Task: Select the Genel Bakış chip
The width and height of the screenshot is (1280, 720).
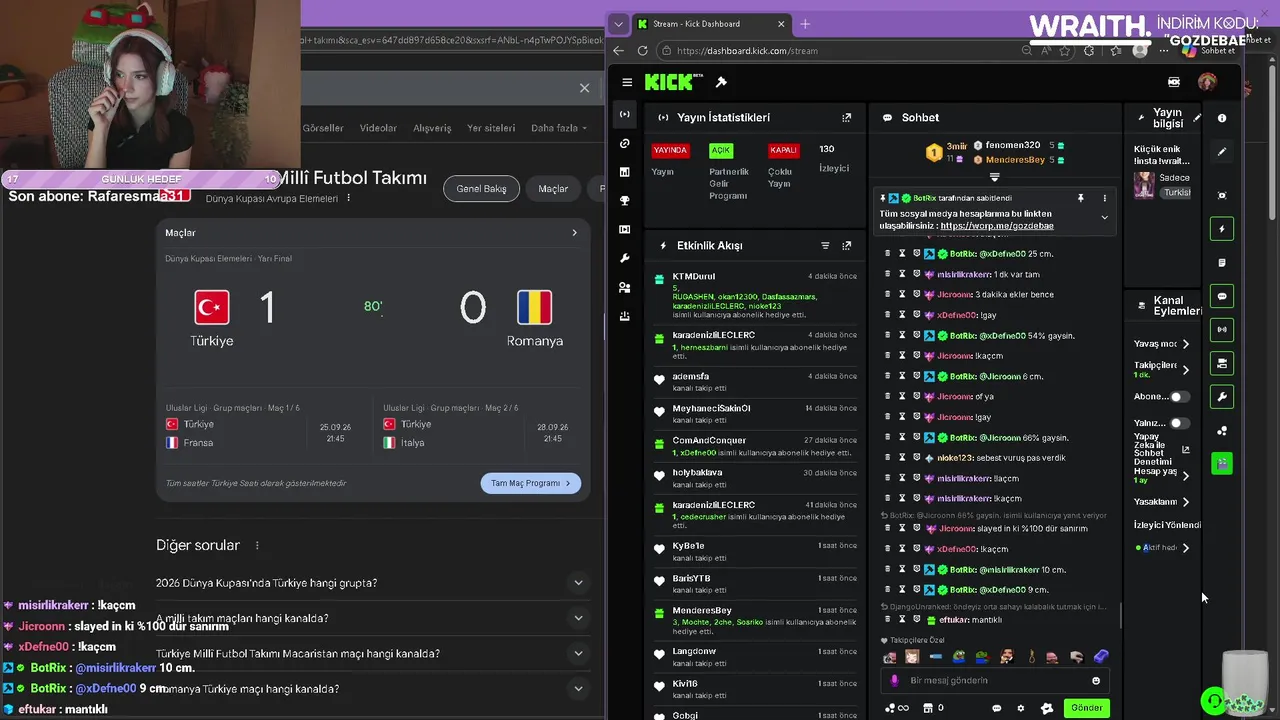Action: point(481,188)
